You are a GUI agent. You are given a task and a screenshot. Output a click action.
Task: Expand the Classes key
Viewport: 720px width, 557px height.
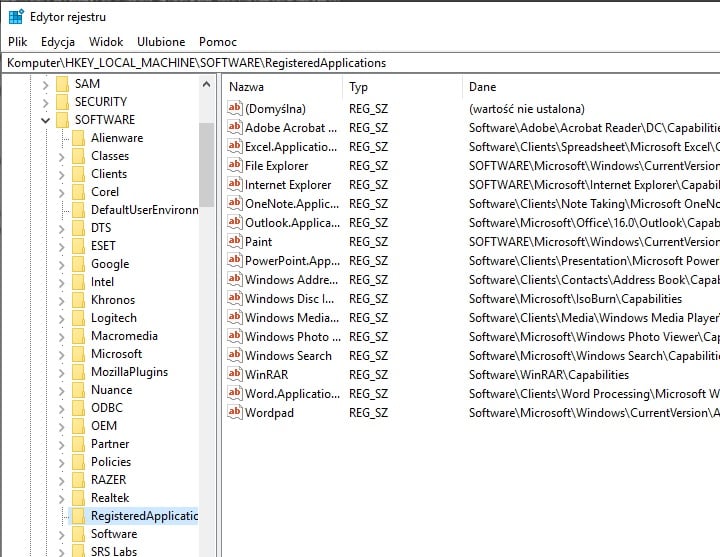[62, 156]
